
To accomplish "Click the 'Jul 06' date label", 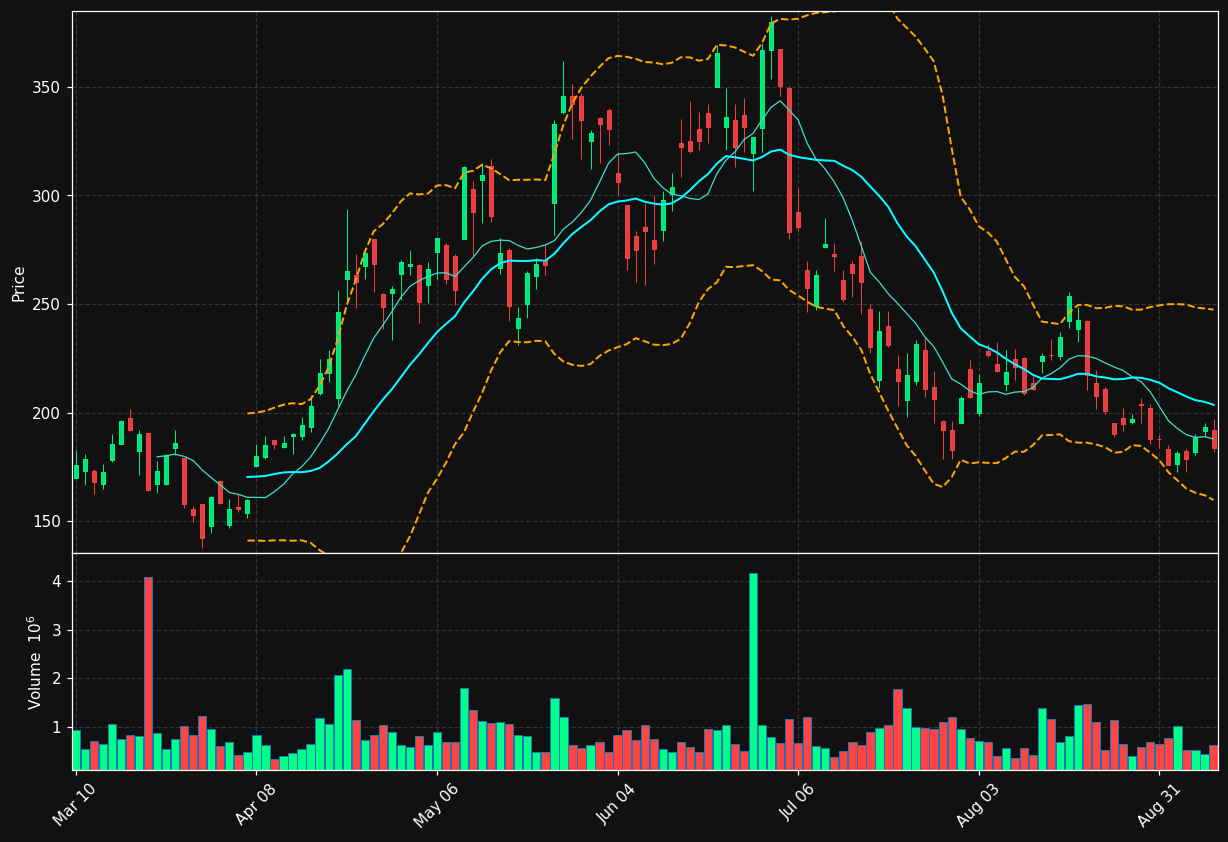I will [x=798, y=803].
